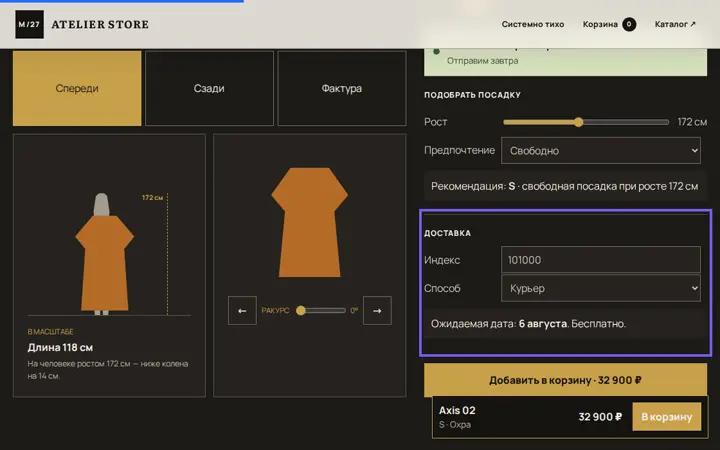Rotate view with right arrow button
720x450 pixels.
pos(377,311)
